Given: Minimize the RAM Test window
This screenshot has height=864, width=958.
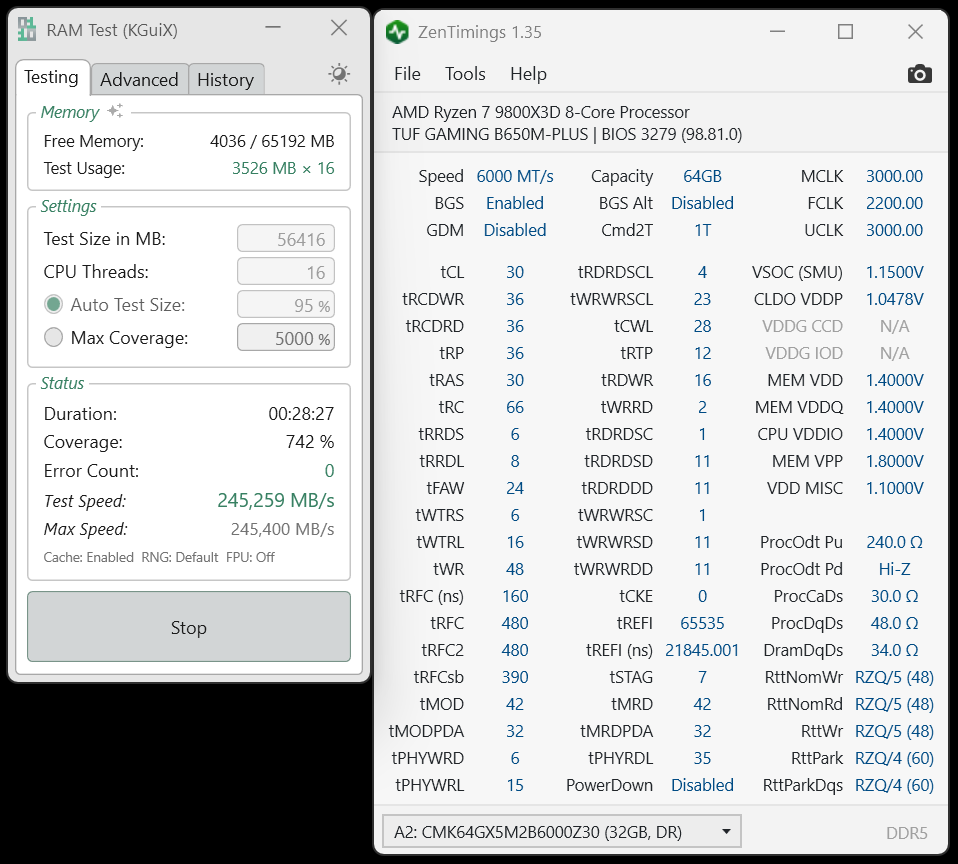Looking at the screenshot, I should [x=273, y=27].
